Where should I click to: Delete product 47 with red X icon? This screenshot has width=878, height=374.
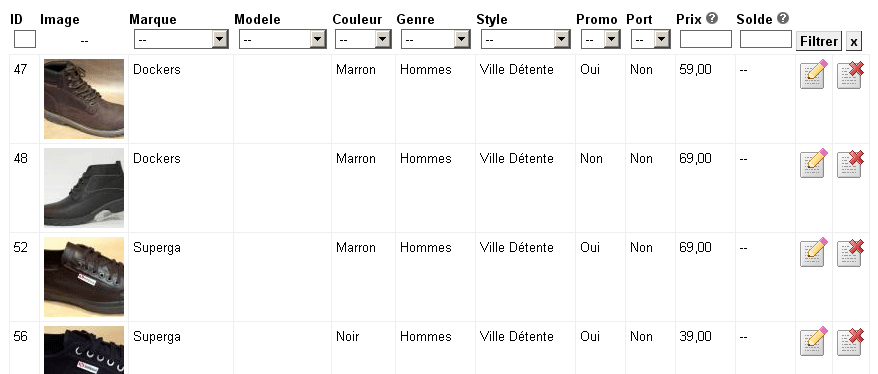coord(850,75)
